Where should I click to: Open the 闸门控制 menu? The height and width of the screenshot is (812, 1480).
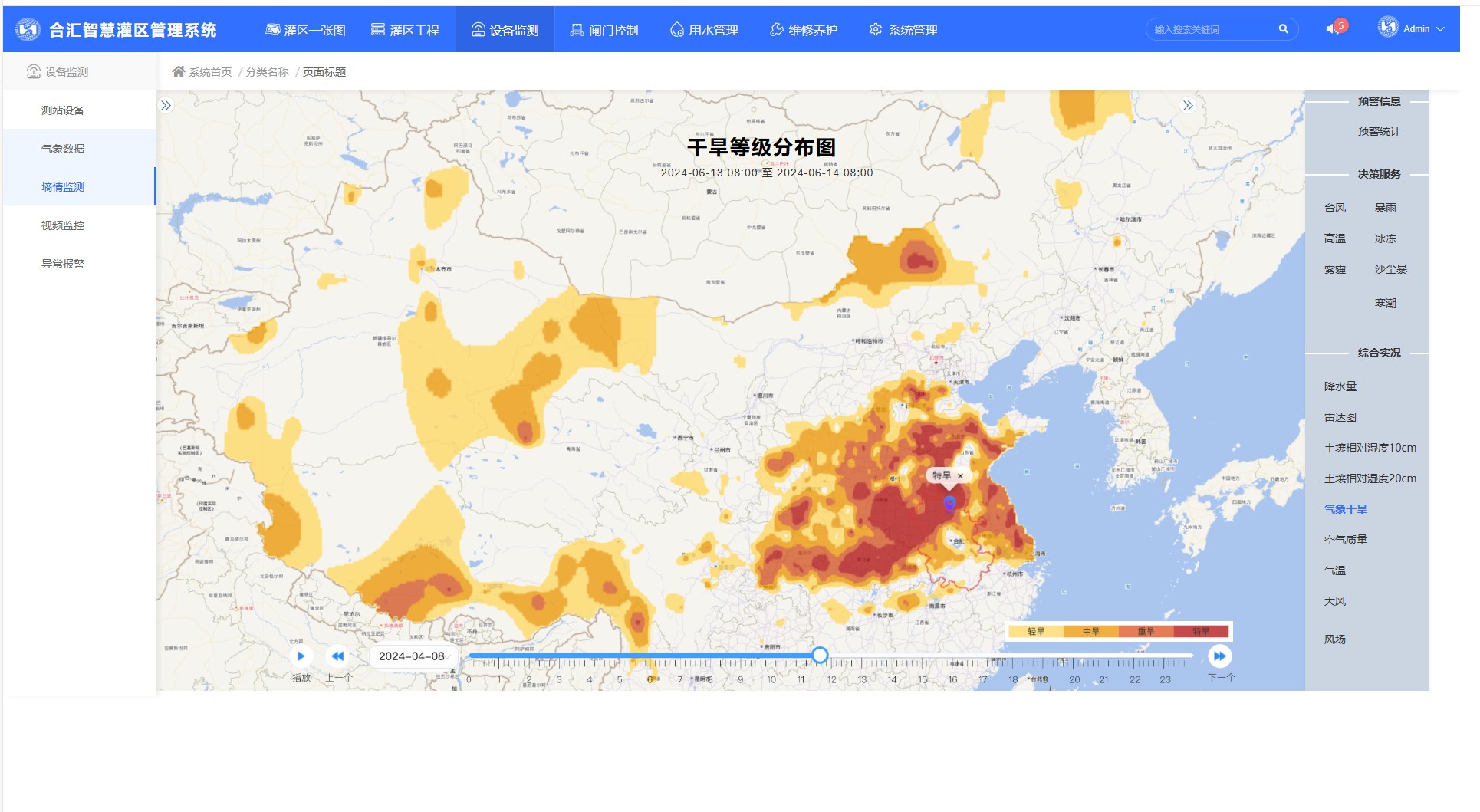point(604,30)
